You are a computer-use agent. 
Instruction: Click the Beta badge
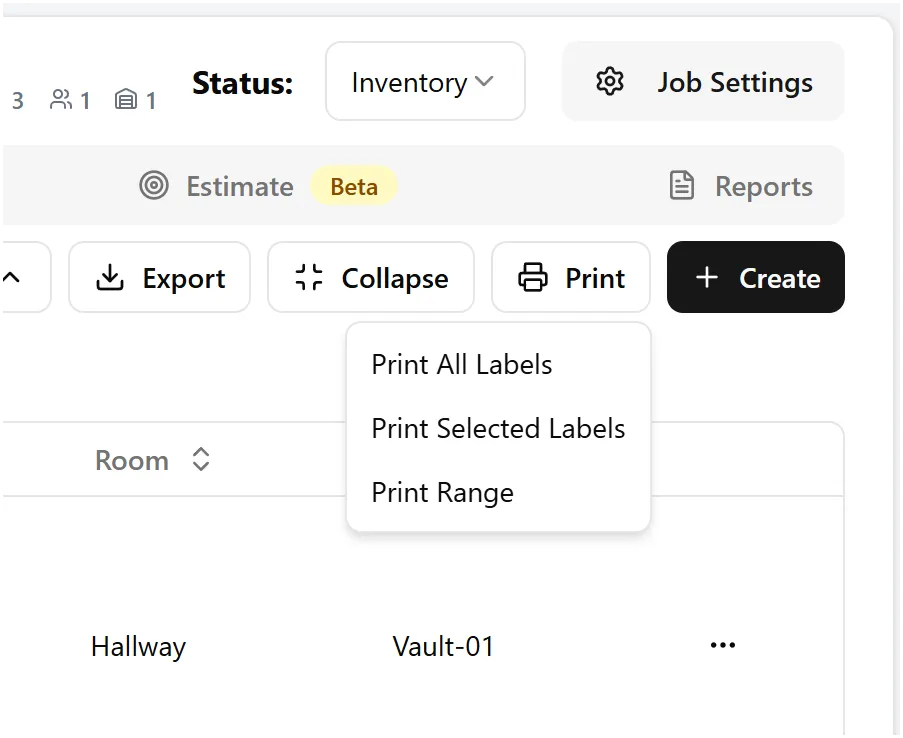pos(354,186)
